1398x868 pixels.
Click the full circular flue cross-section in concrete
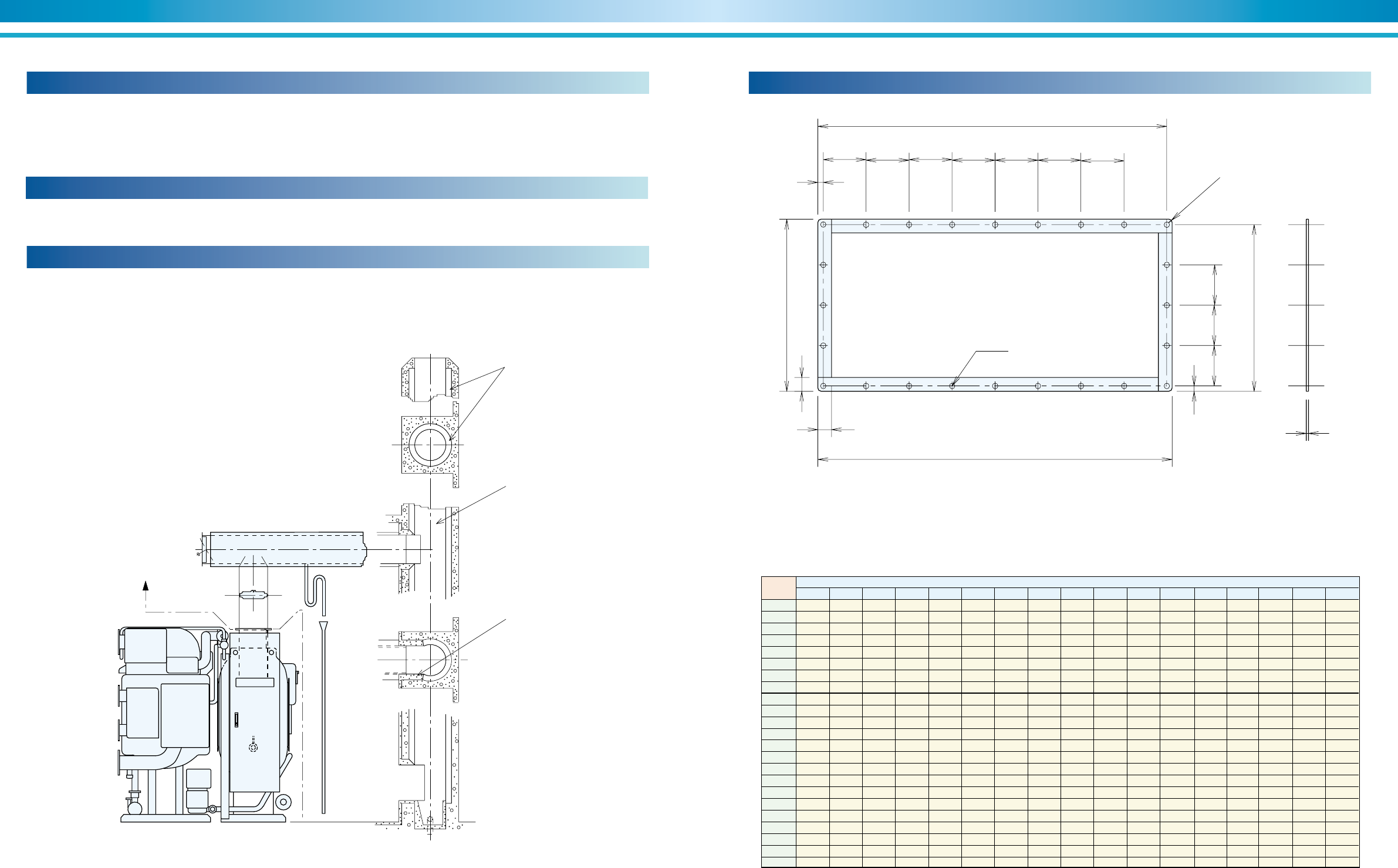click(x=430, y=444)
